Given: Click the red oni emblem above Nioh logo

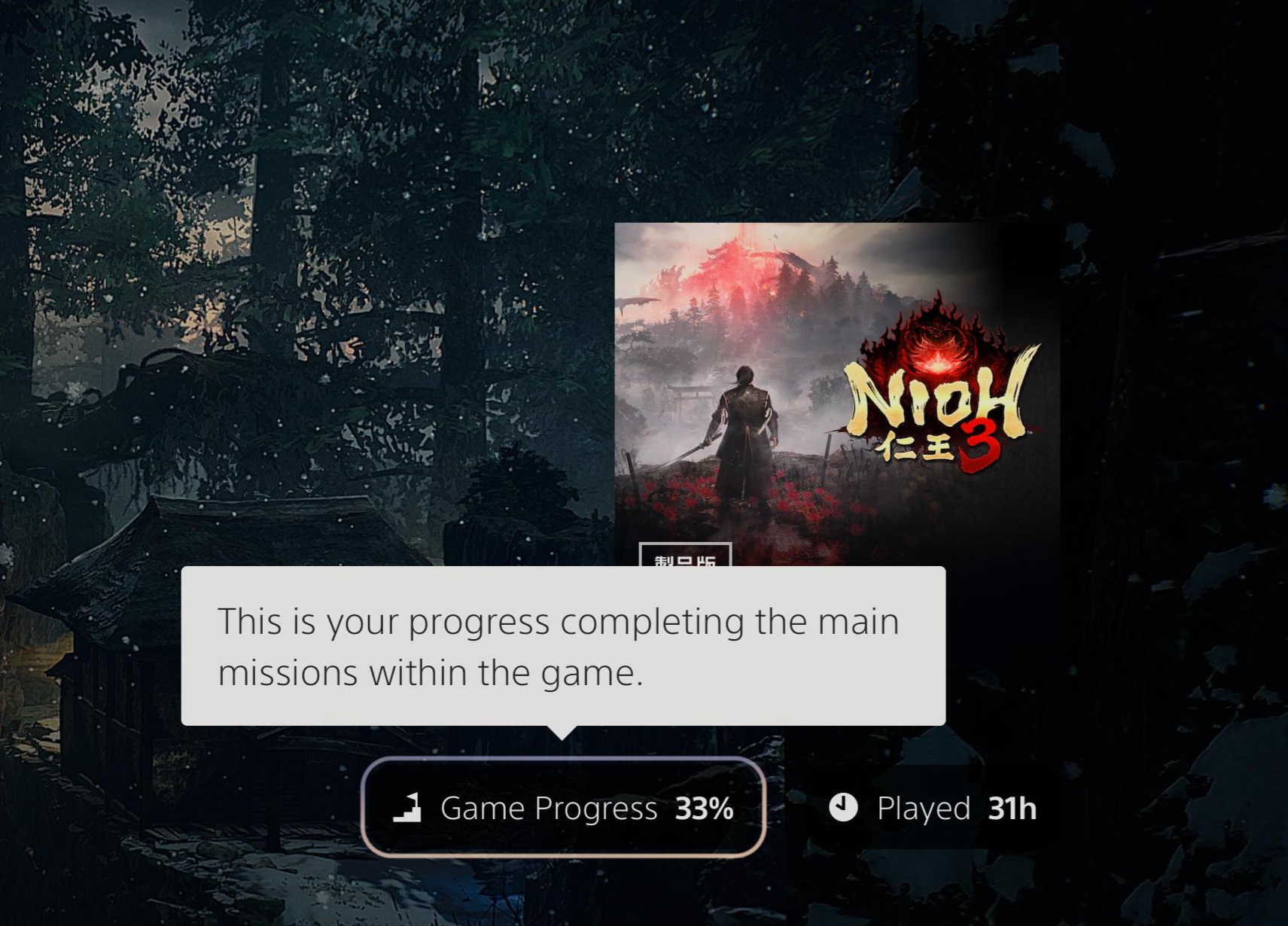Looking at the screenshot, I should [x=939, y=335].
